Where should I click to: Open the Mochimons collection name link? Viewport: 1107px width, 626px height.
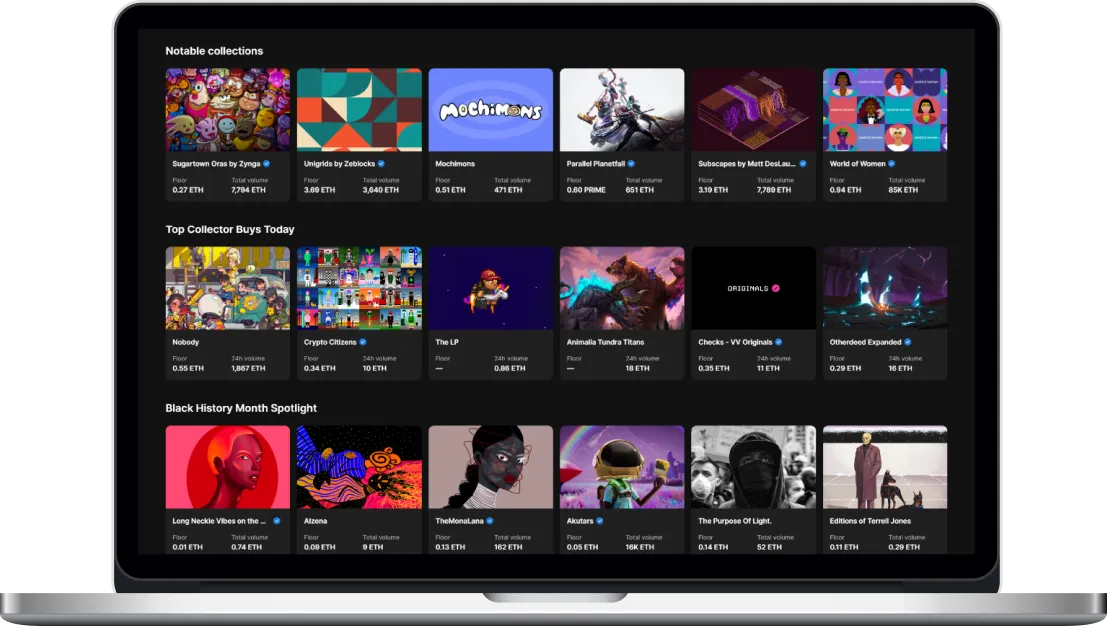[x=455, y=164]
